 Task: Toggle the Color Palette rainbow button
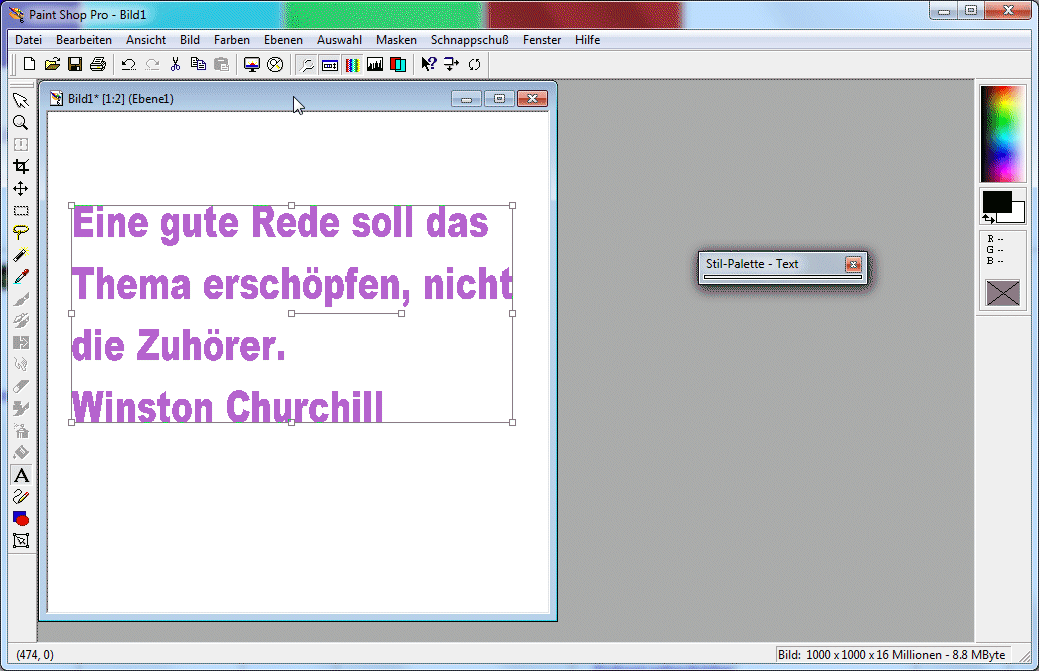pos(353,64)
